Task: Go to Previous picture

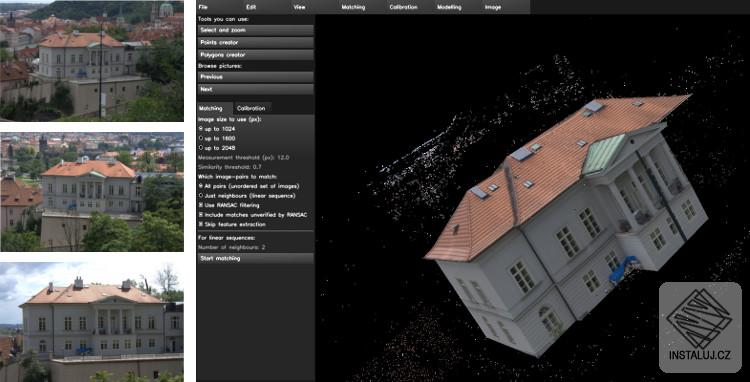Action: pyautogui.click(x=255, y=77)
